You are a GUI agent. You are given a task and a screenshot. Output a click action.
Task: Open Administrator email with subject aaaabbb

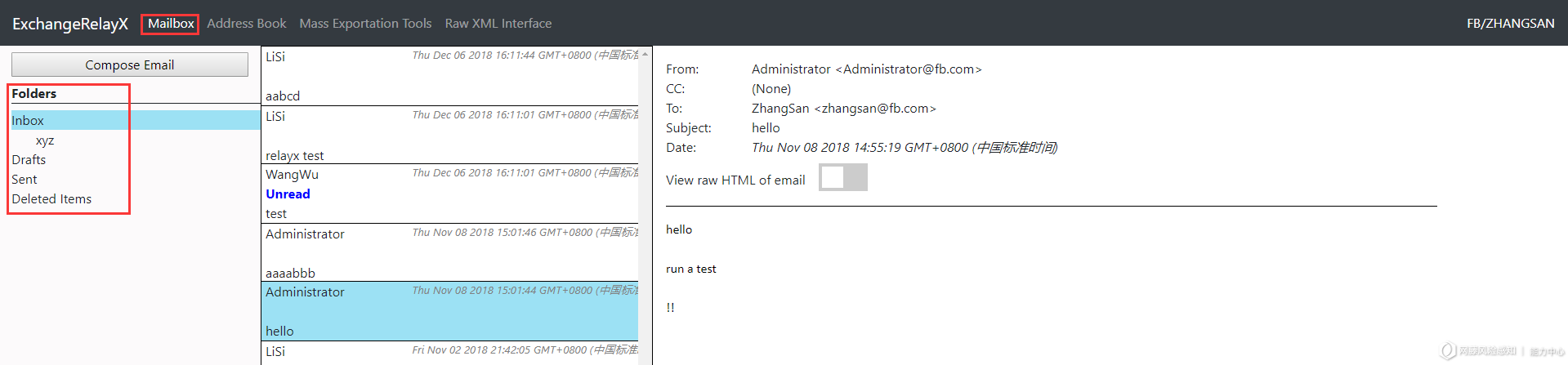[450, 253]
